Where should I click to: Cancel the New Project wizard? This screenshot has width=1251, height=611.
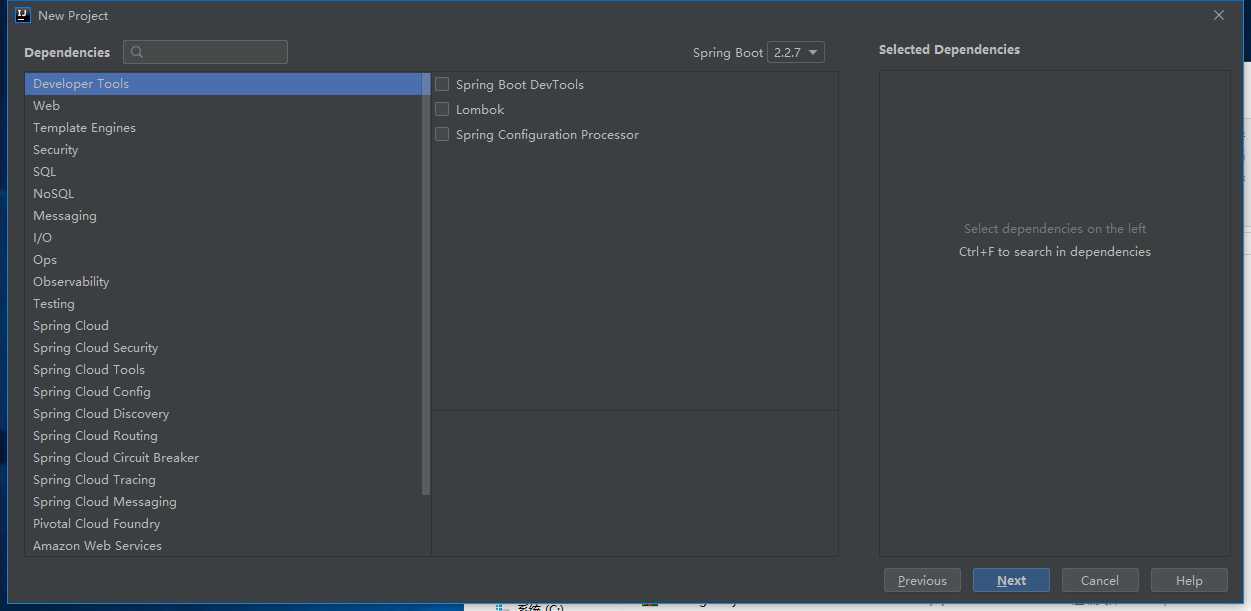[x=1099, y=580]
